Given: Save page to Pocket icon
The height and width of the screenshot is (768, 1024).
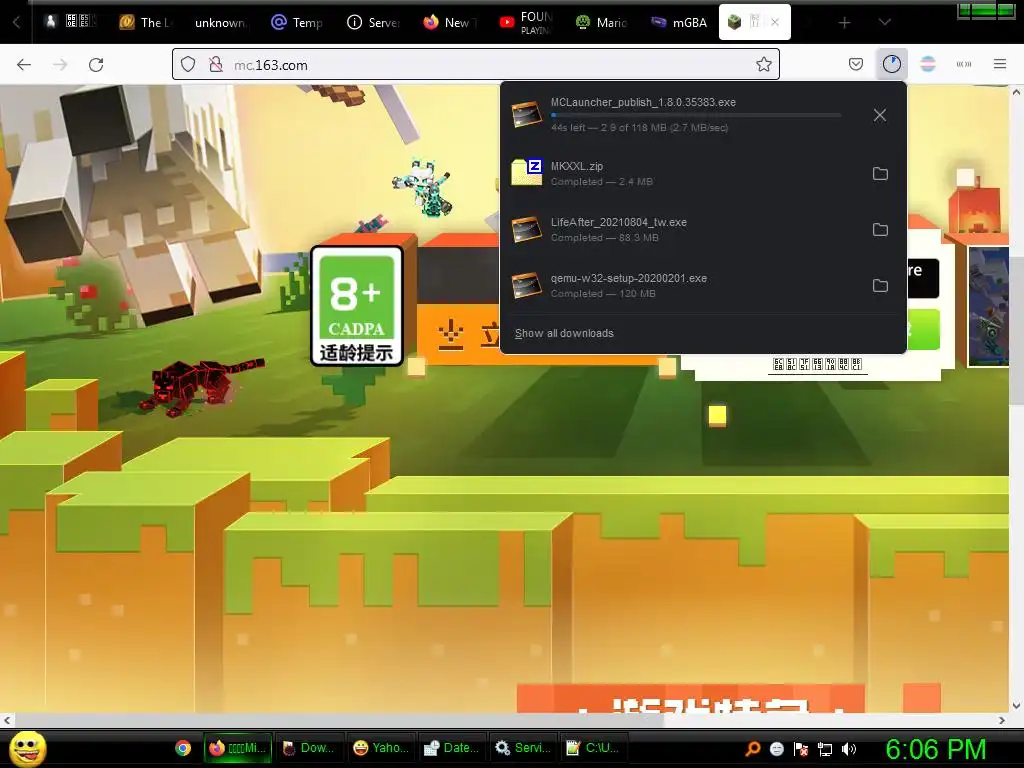Looking at the screenshot, I should 856,64.
